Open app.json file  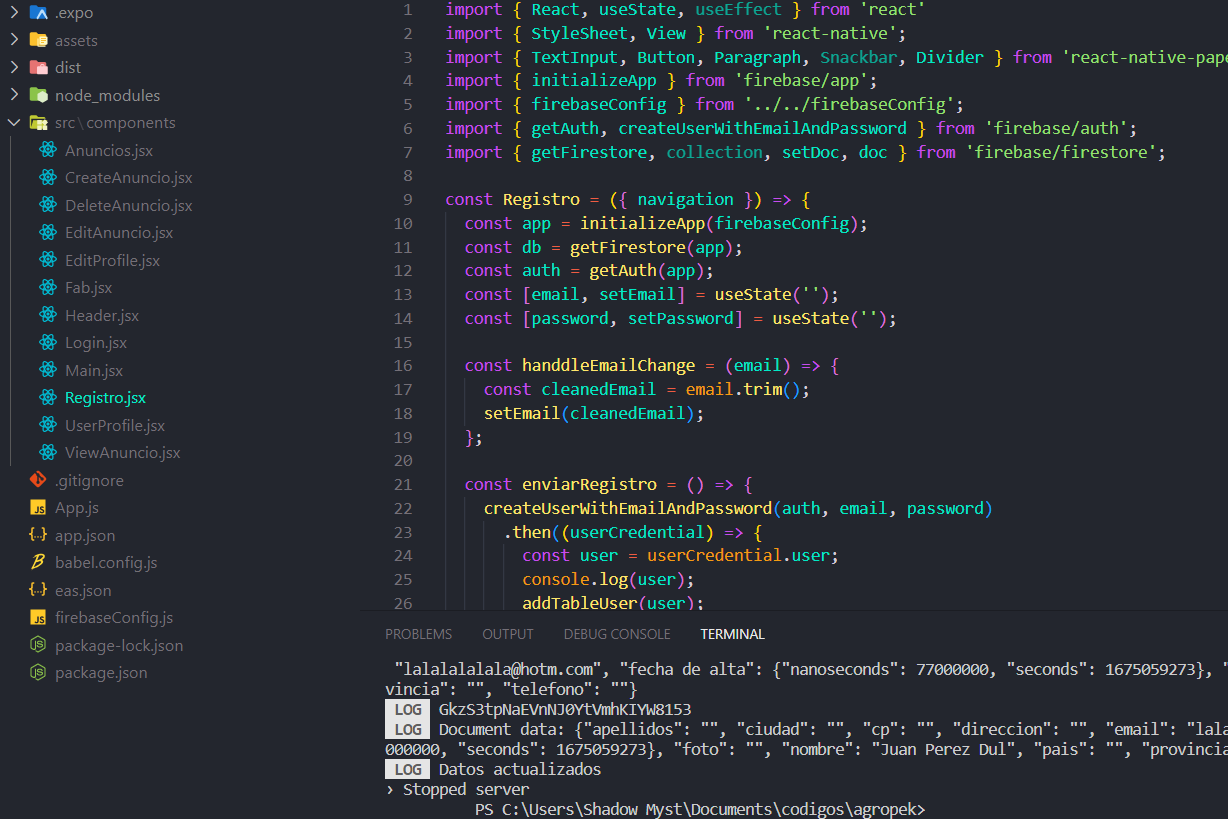point(85,536)
